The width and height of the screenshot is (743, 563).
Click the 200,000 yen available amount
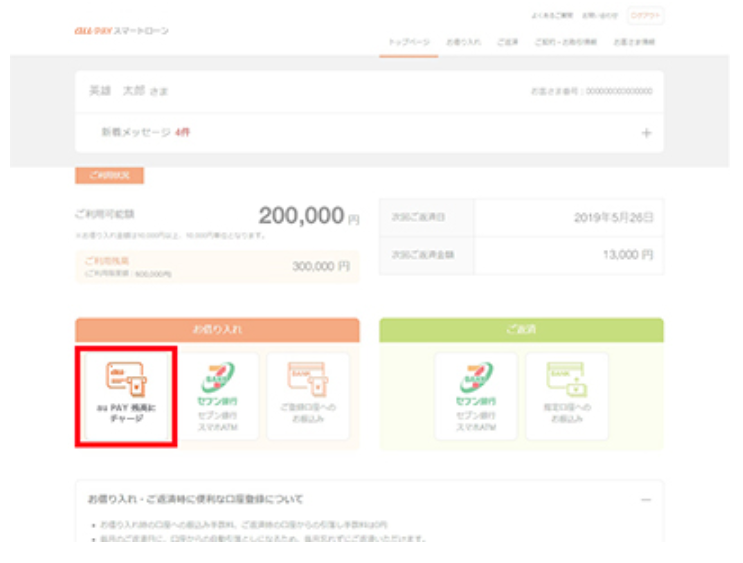click(x=309, y=216)
